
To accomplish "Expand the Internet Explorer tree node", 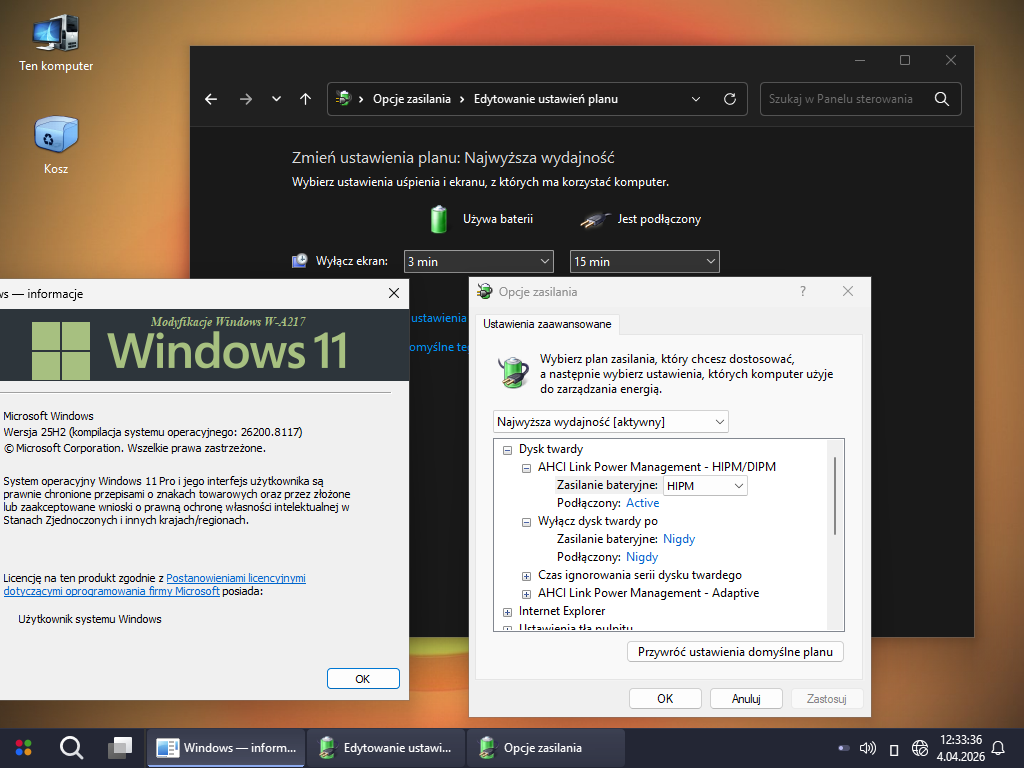I will pos(508,611).
